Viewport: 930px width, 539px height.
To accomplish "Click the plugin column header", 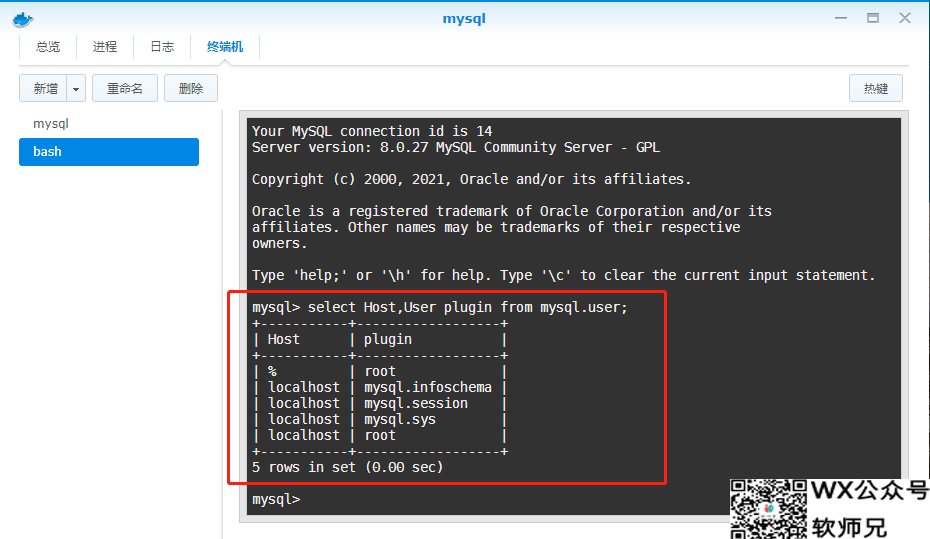I will (388, 340).
